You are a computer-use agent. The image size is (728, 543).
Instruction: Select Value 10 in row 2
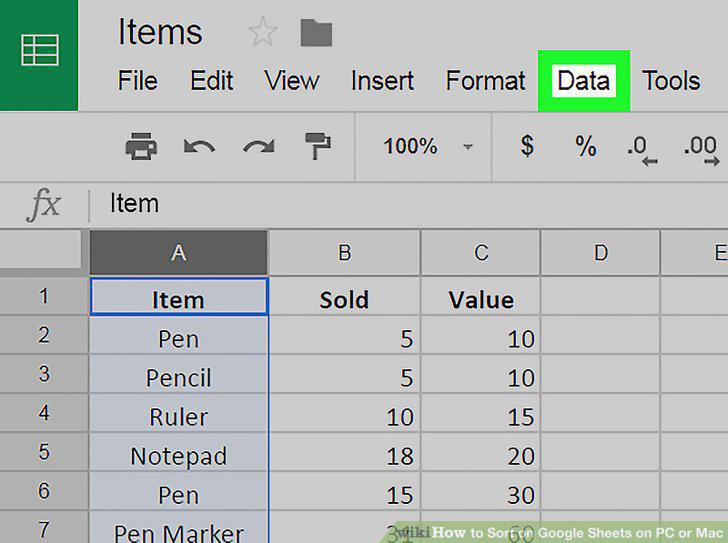[x=481, y=336]
